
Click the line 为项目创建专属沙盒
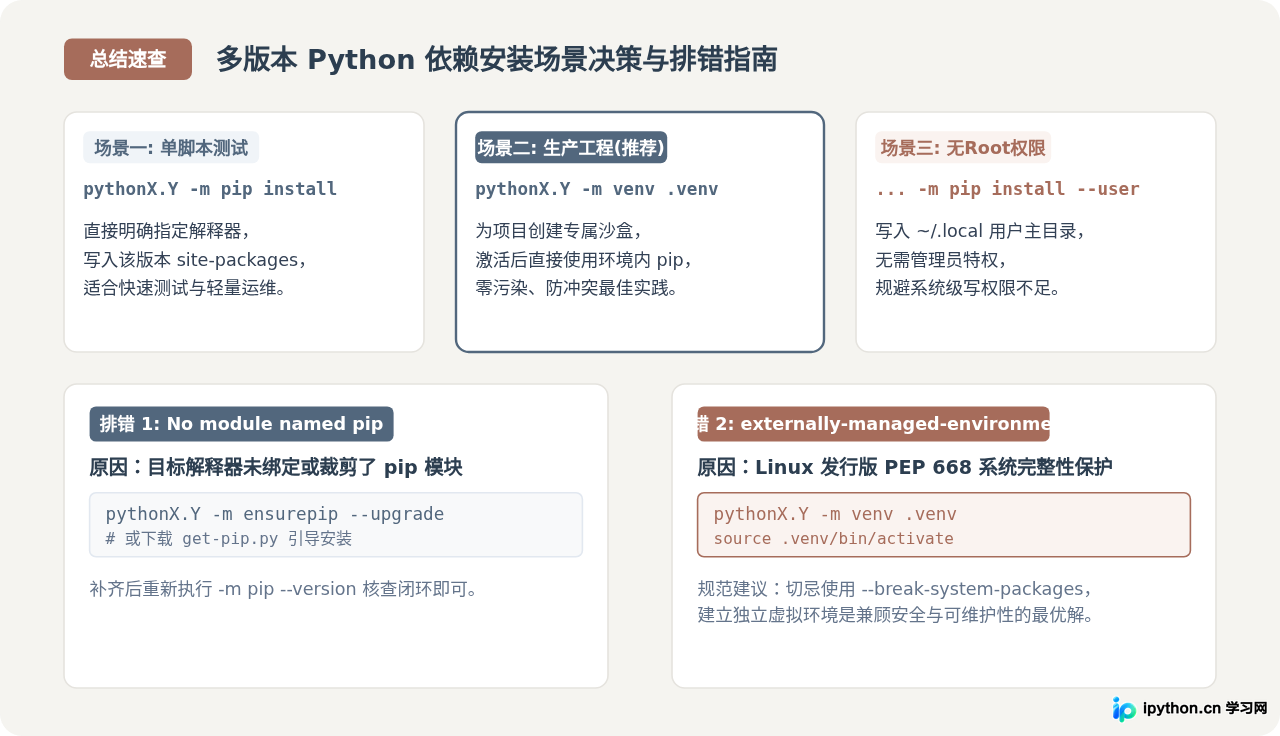[559, 231]
